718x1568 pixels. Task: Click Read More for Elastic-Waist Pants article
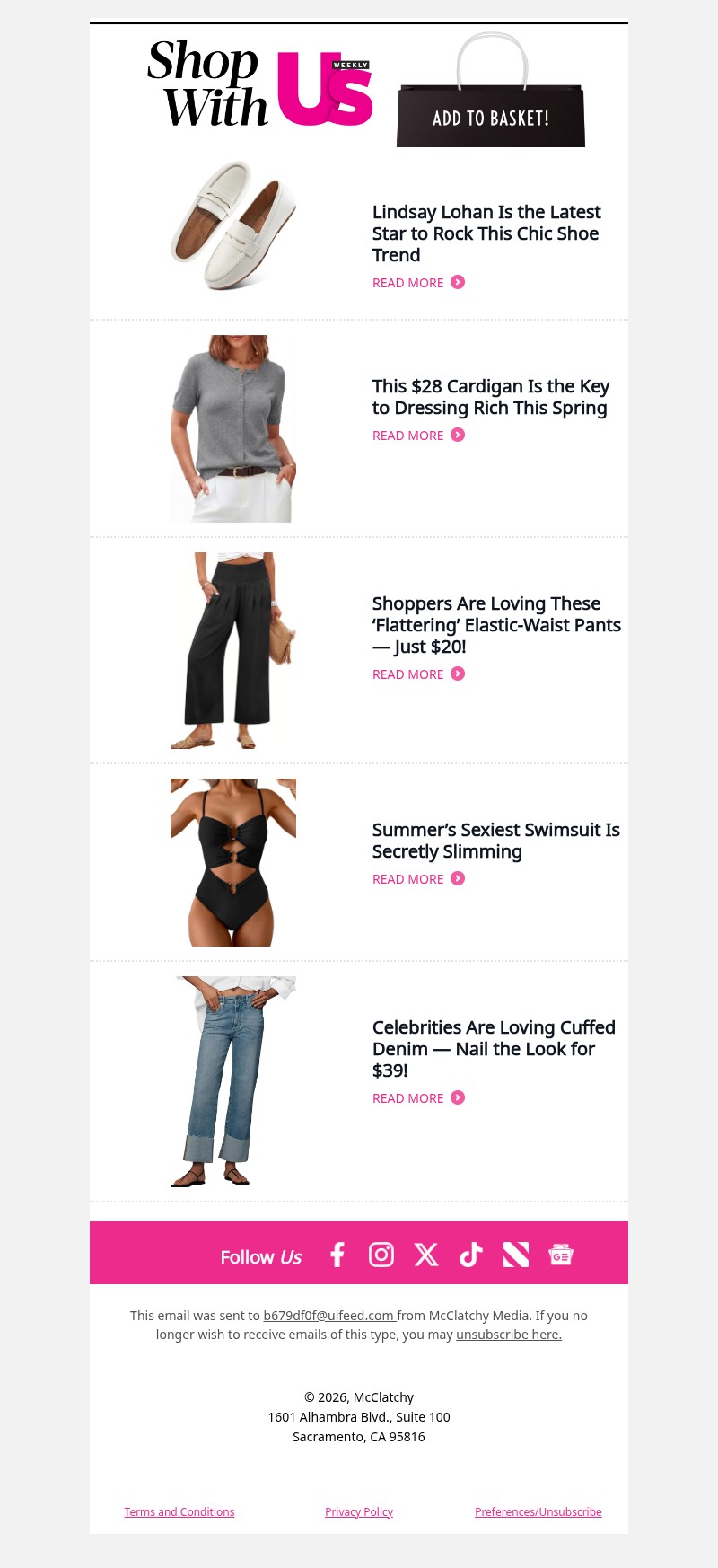[408, 674]
